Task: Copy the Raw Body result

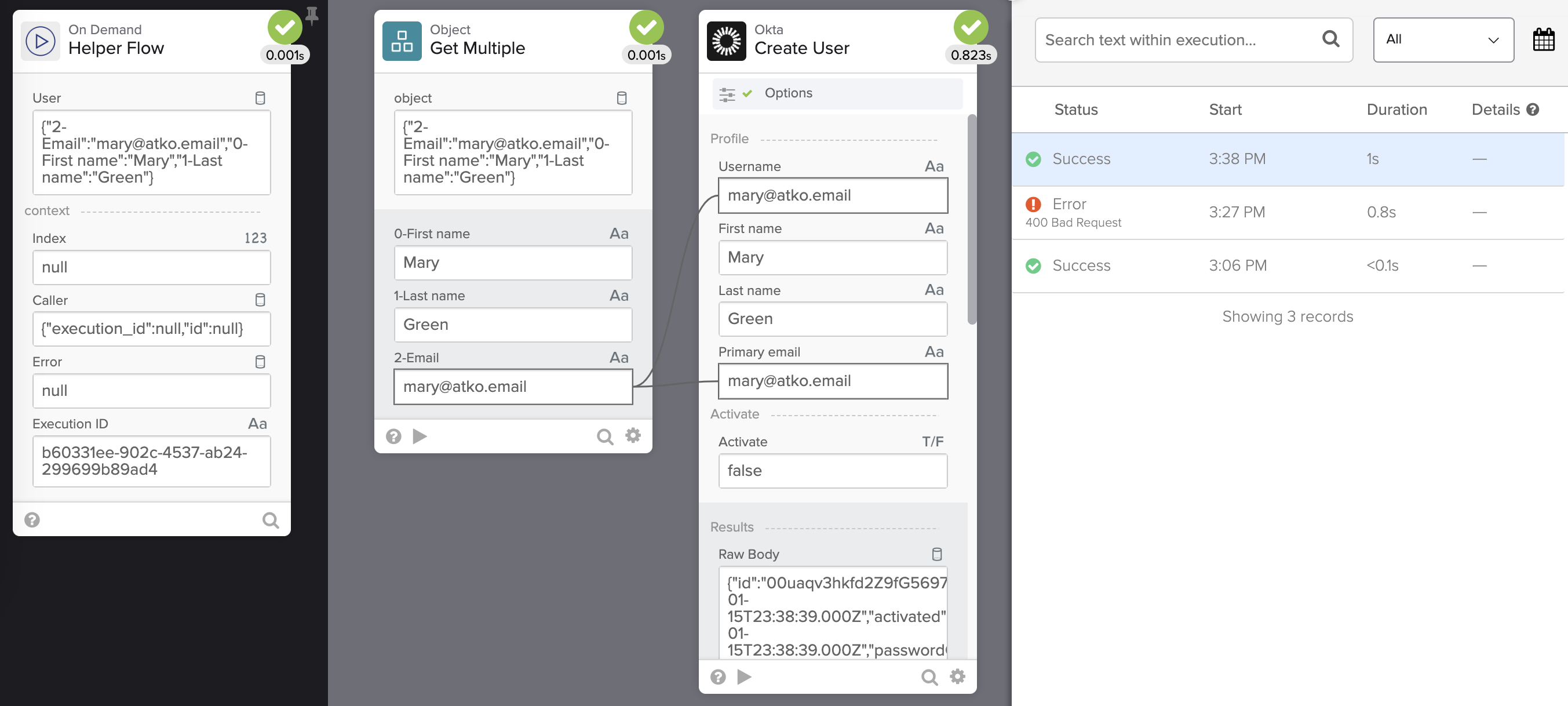Action: 937,554
